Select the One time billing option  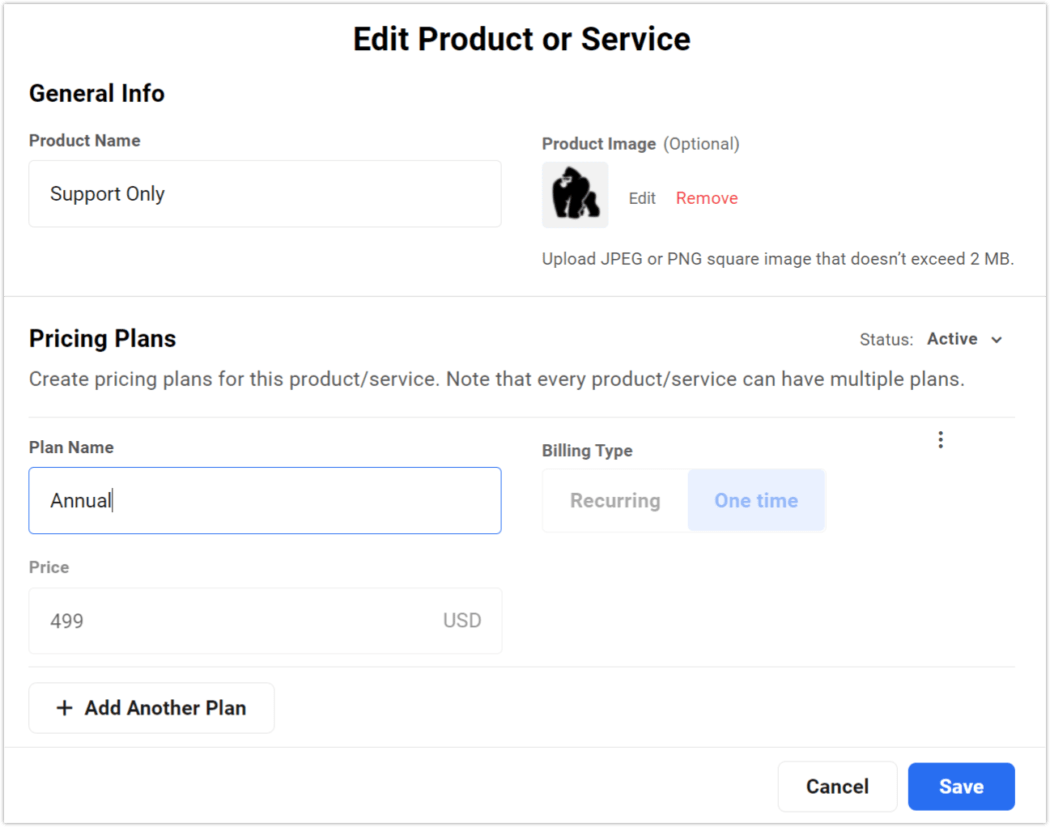point(756,500)
